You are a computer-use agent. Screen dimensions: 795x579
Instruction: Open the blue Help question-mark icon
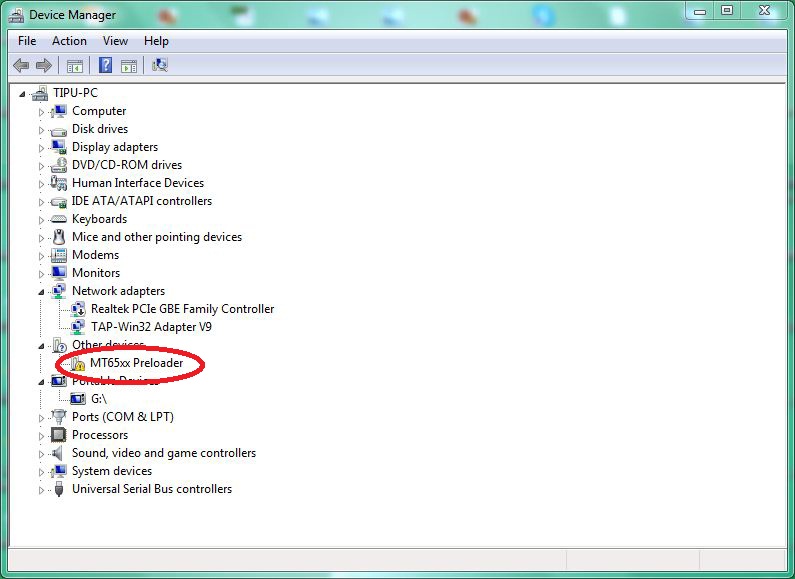click(105, 65)
